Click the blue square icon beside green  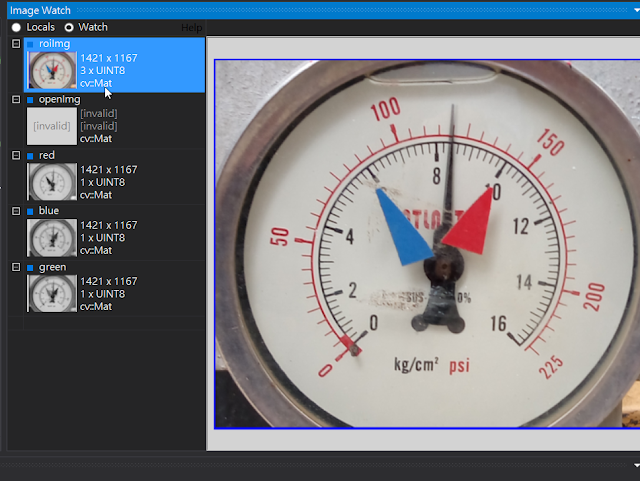pos(30,268)
